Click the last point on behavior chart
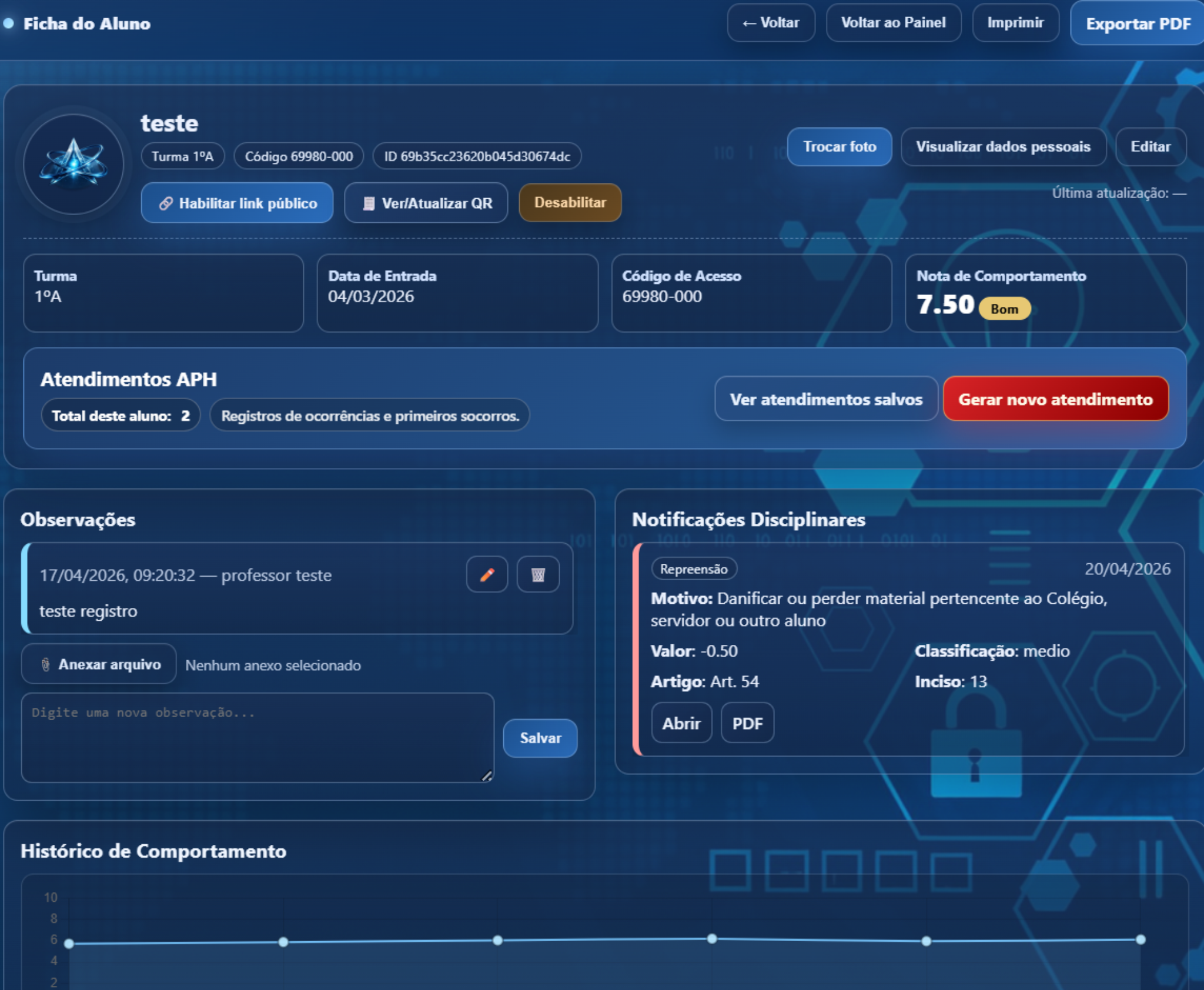The height and width of the screenshot is (990, 1204). point(1141,939)
